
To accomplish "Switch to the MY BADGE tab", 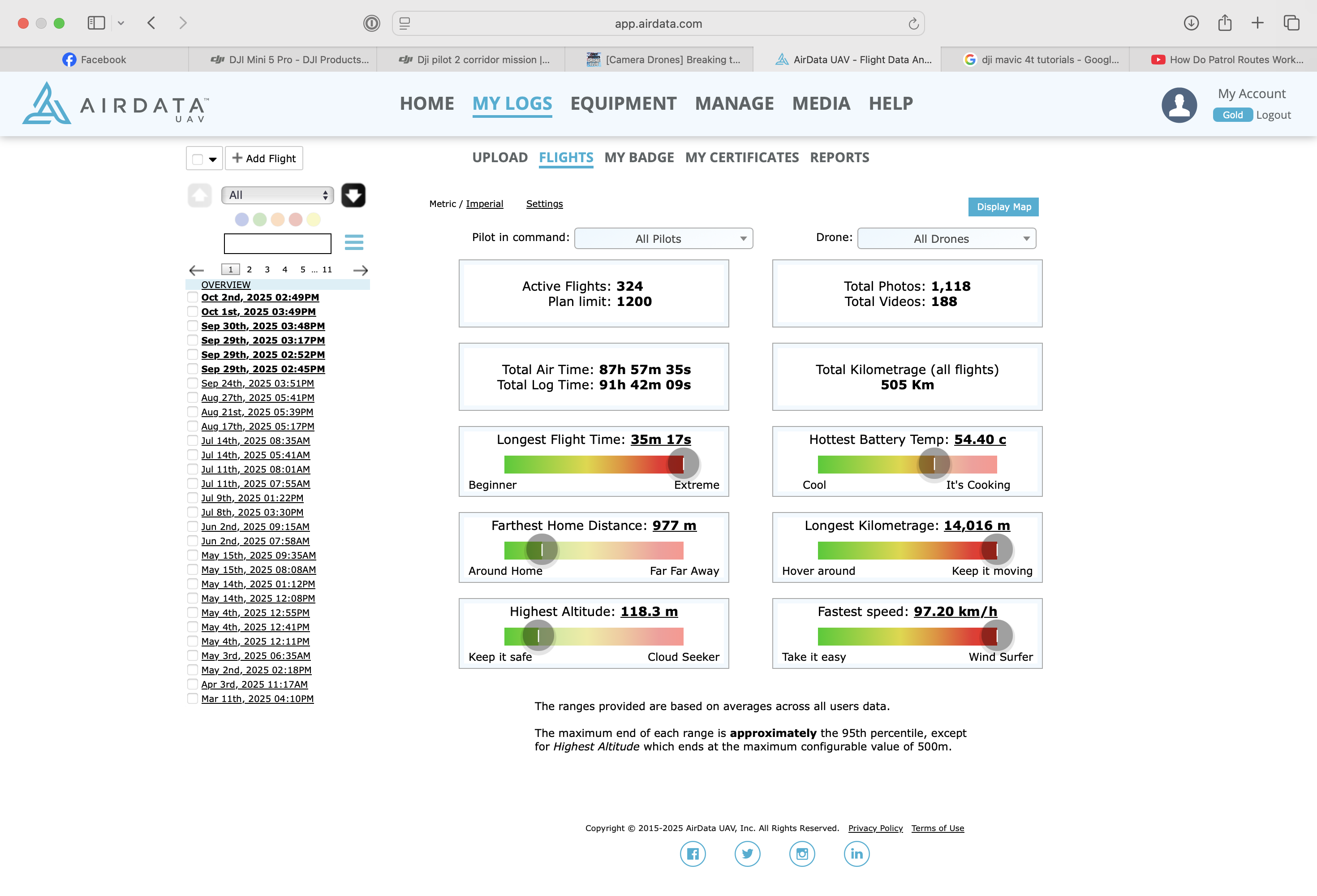I will click(639, 158).
